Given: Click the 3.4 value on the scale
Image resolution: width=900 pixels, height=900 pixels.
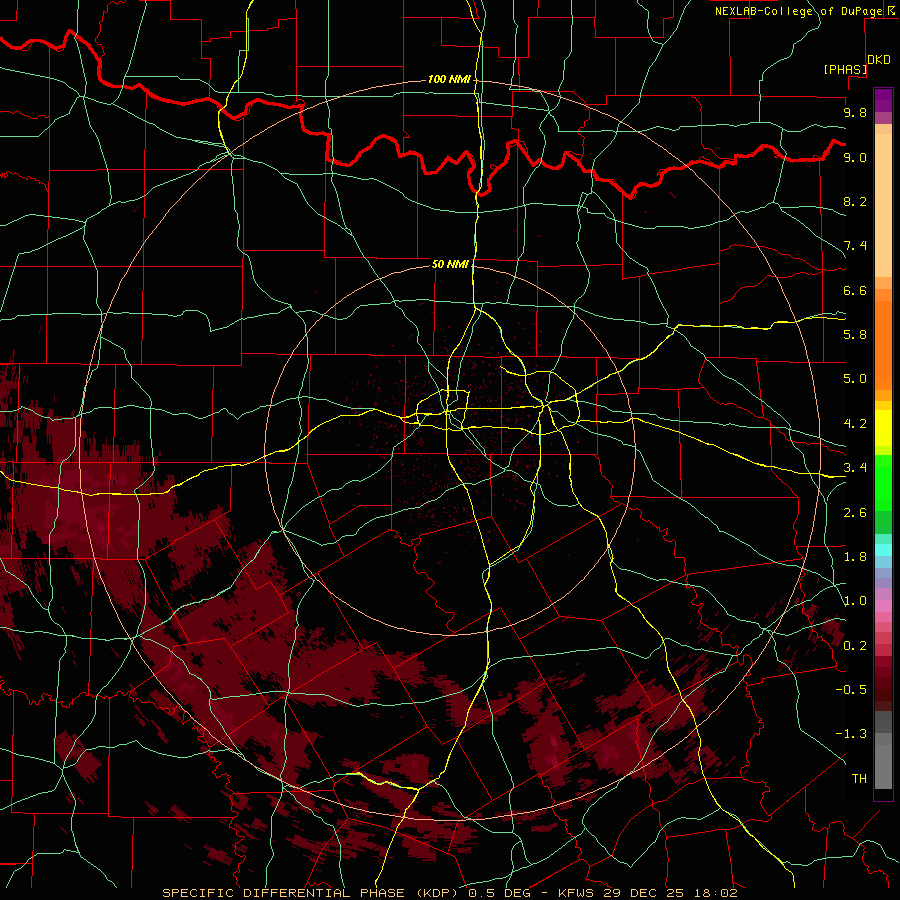Looking at the screenshot, I should click(855, 468).
